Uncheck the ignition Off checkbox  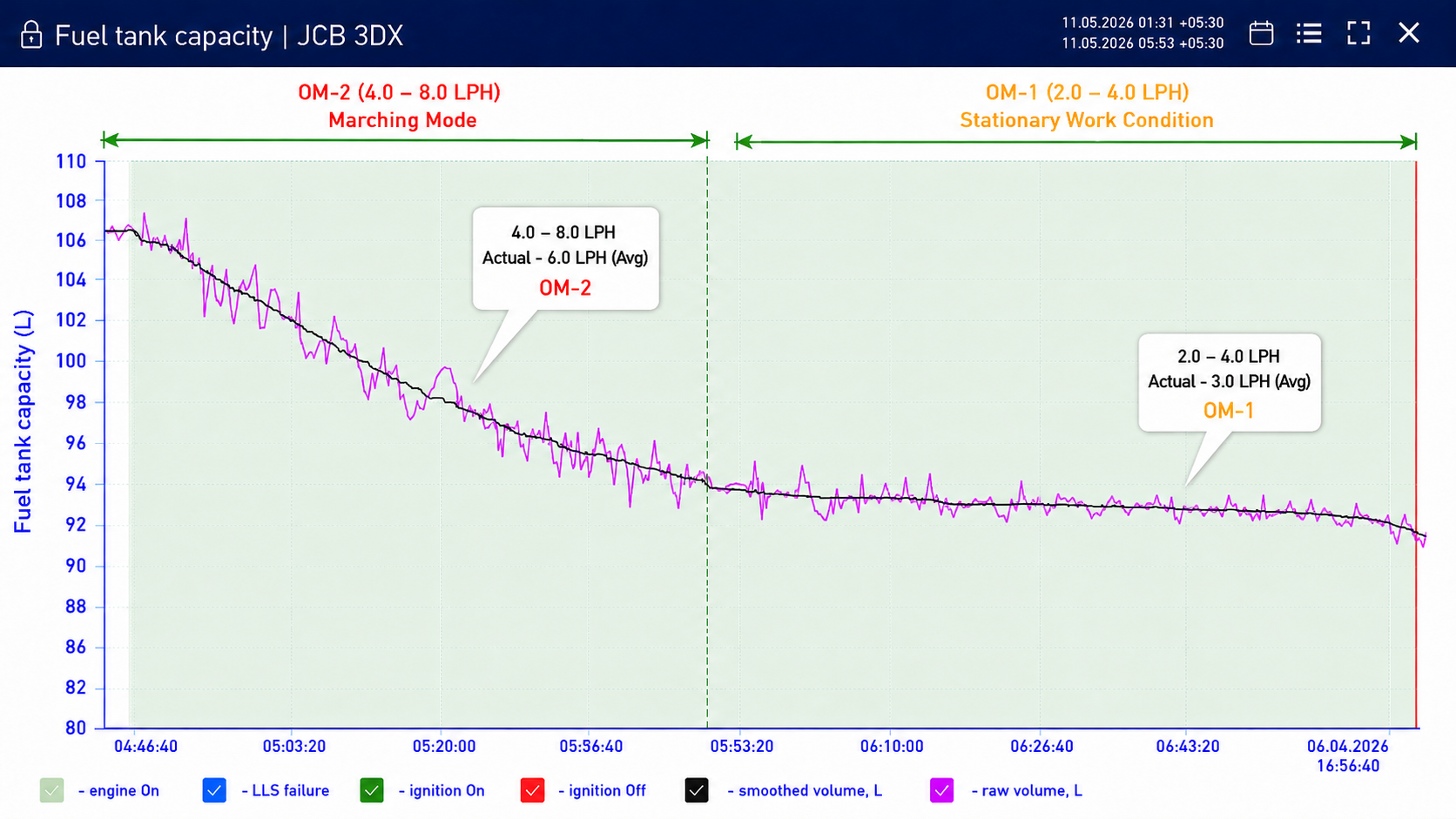tap(532, 790)
